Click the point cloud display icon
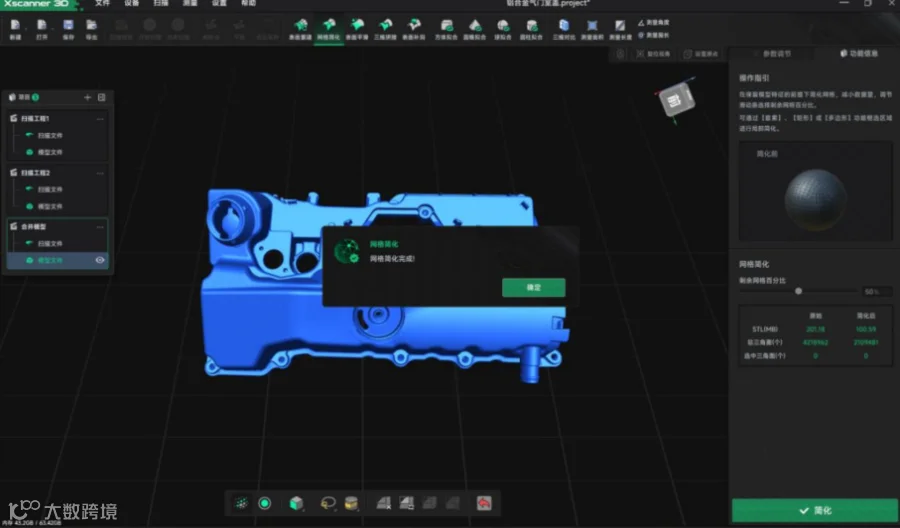 click(242, 503)
